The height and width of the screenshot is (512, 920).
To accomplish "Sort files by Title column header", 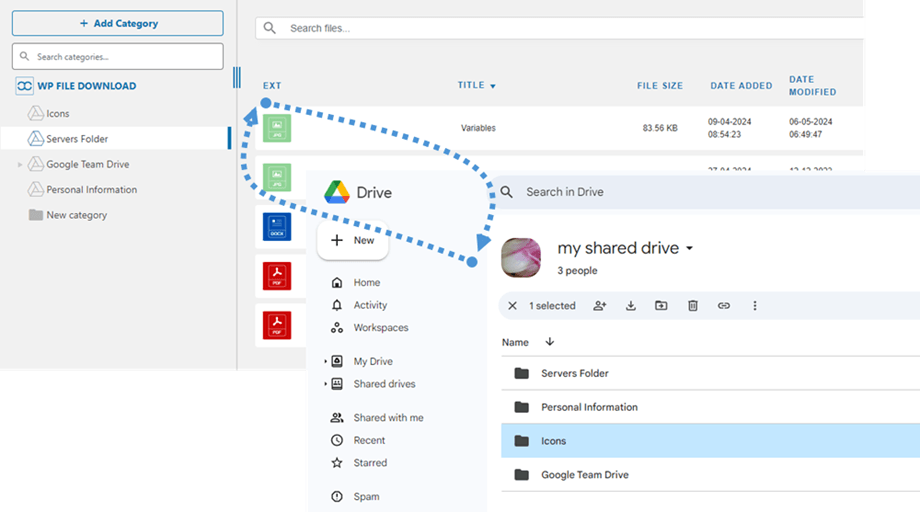I will coord(476,86).
